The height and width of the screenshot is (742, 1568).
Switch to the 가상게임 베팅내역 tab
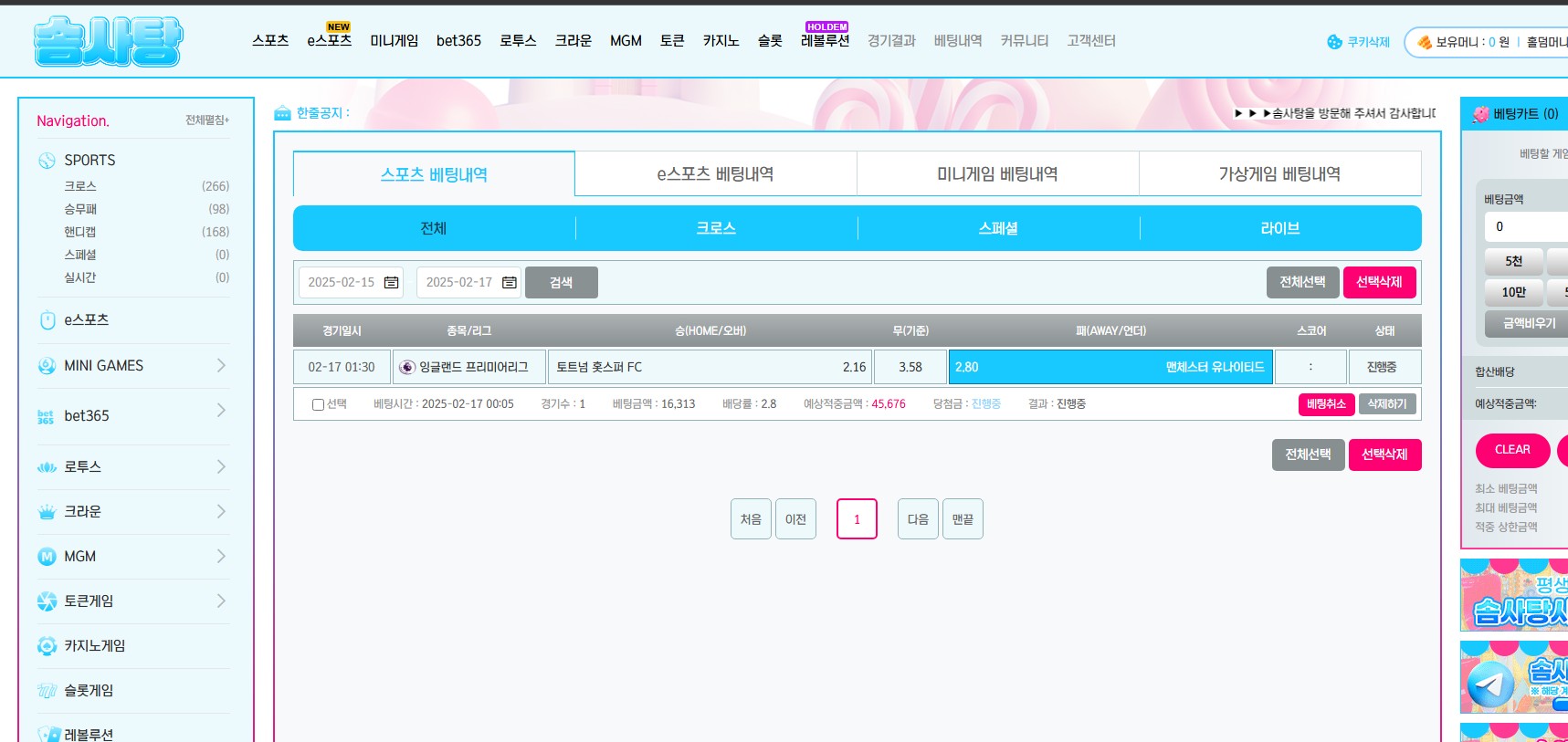click(1280, 173)
